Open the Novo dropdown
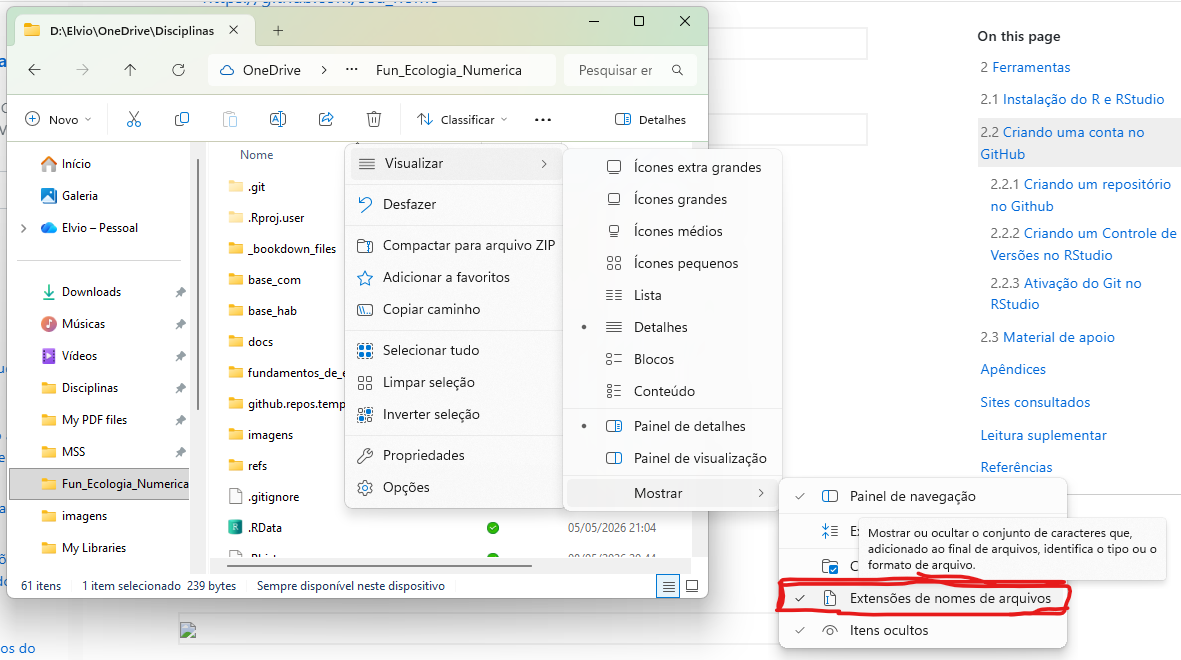The image size is (1181, 660). 59,119
